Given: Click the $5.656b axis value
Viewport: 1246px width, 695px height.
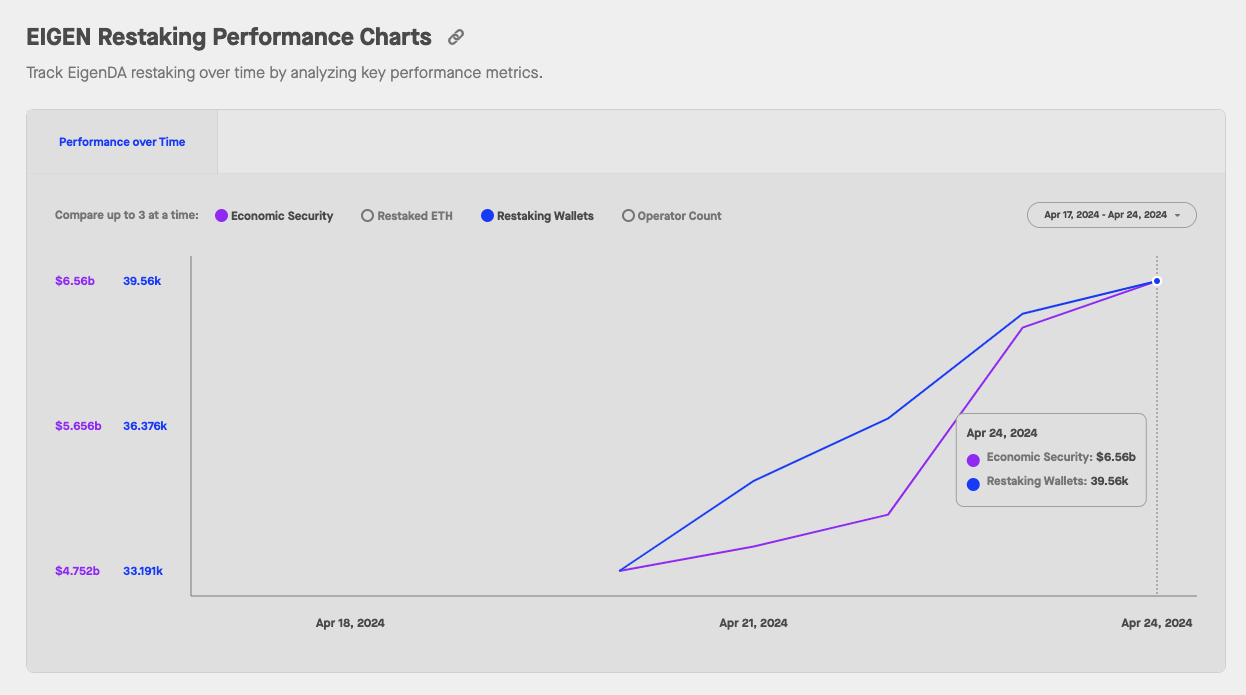Looking at the screenshot, I should (78, 426).
